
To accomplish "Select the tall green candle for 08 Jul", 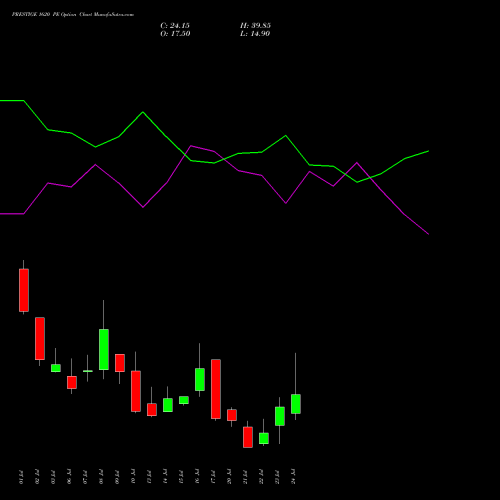I will coord(104,349).
